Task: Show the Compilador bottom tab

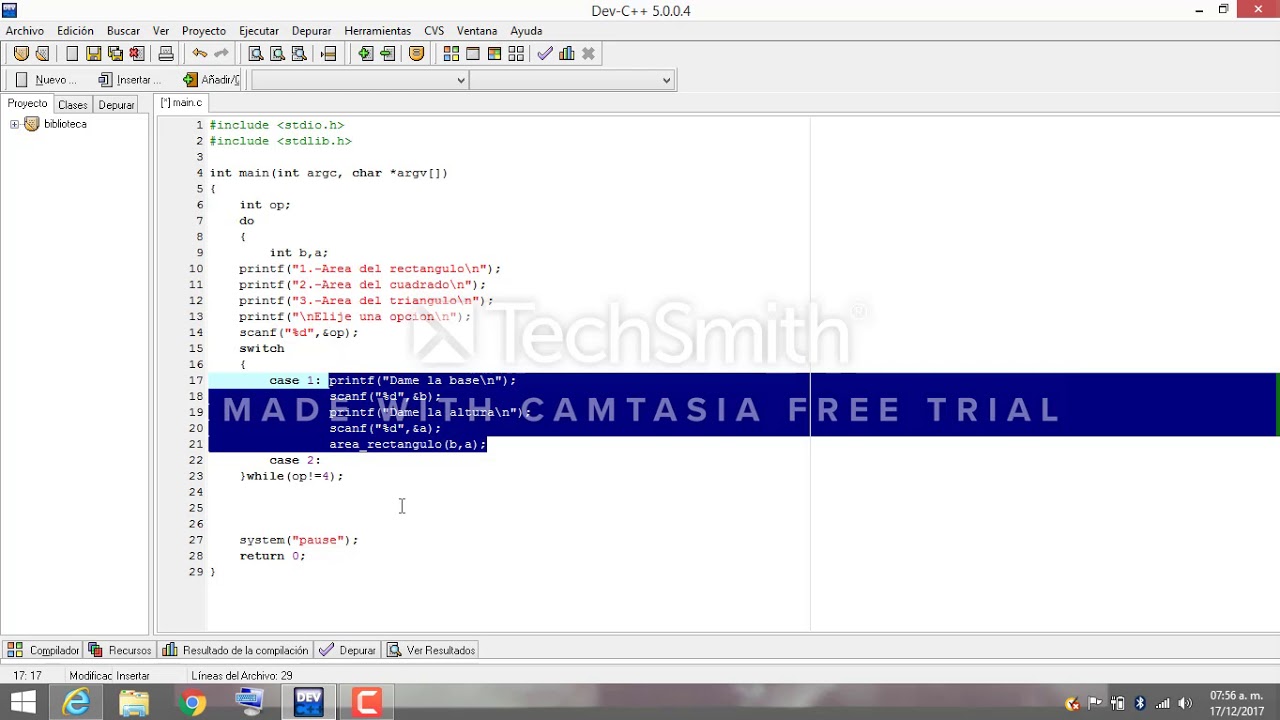Action: (x=43, y=650)
